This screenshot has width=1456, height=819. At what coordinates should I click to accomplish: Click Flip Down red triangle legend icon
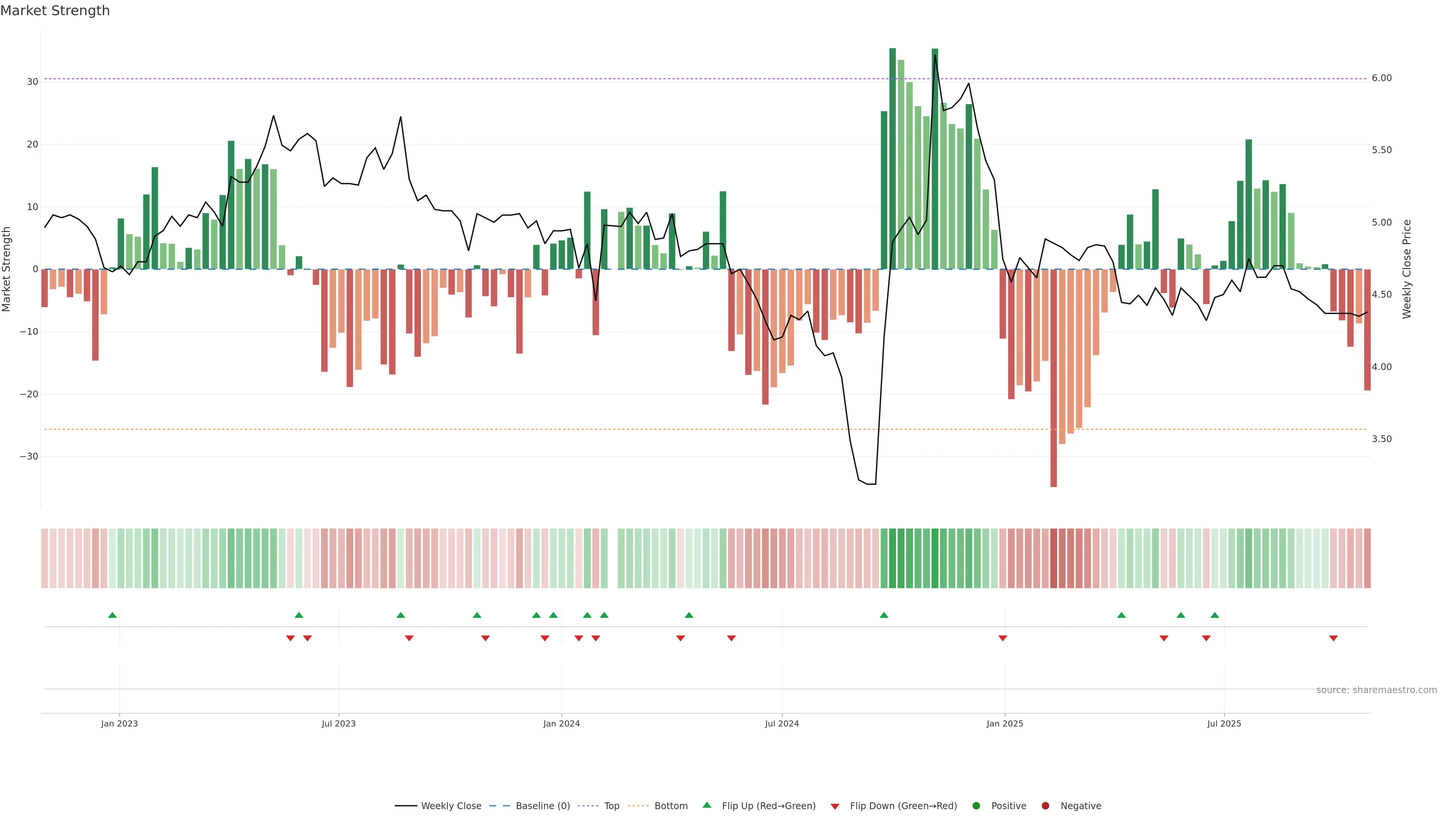835,806
